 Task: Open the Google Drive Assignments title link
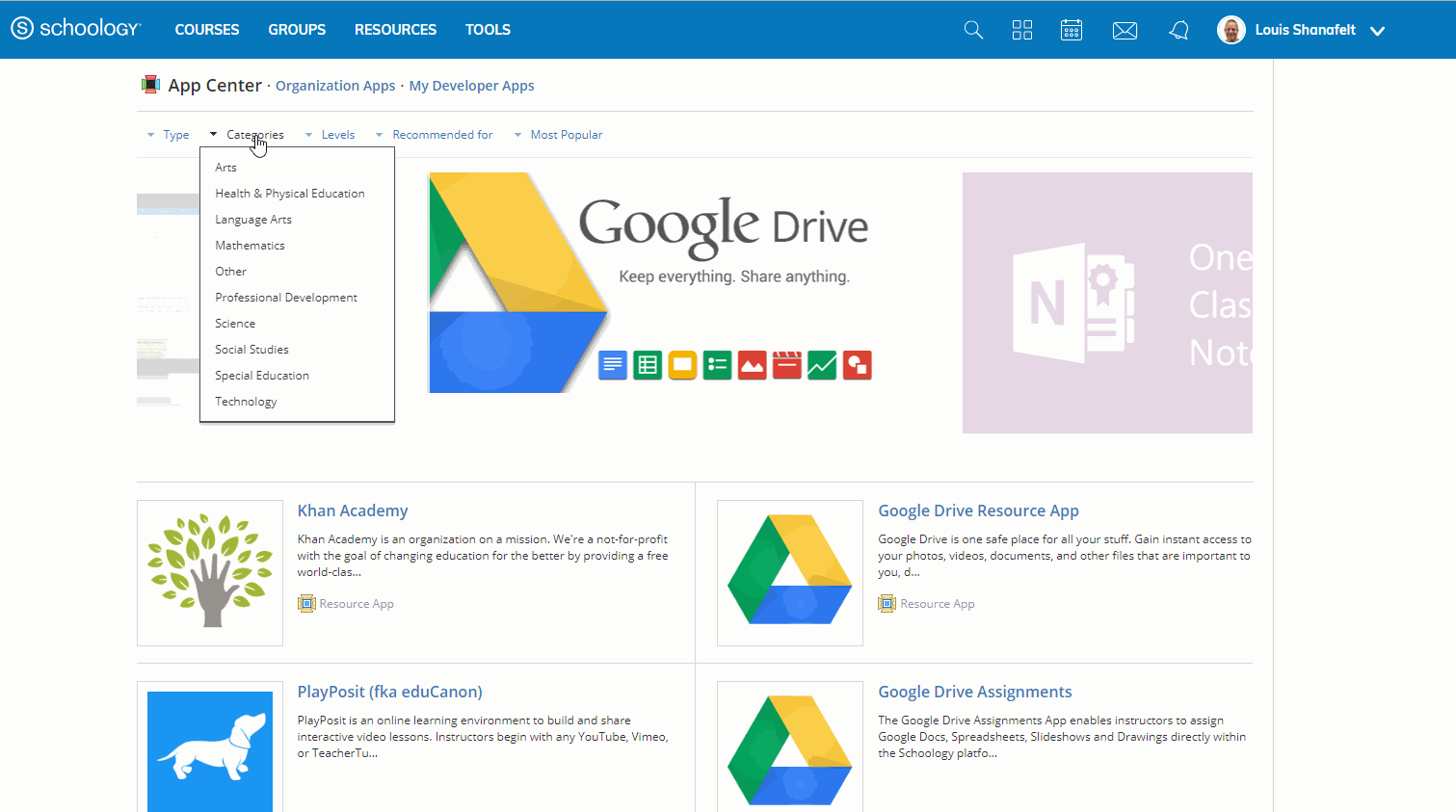[x=974, y=692]
